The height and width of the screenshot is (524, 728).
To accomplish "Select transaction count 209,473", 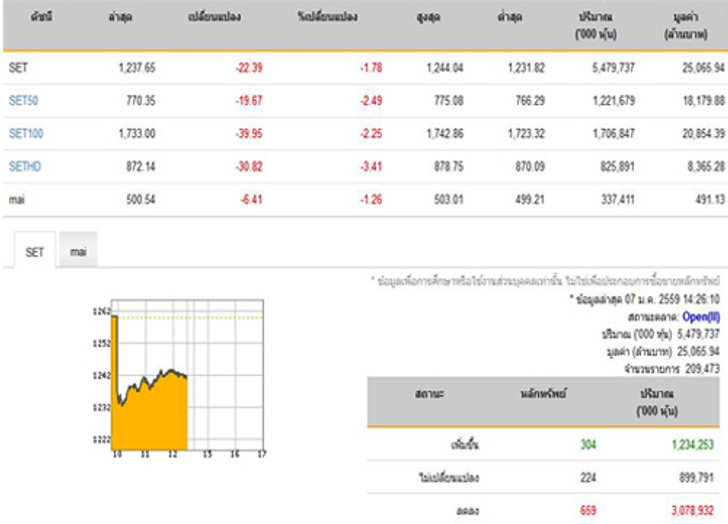I will coord(702,369).
